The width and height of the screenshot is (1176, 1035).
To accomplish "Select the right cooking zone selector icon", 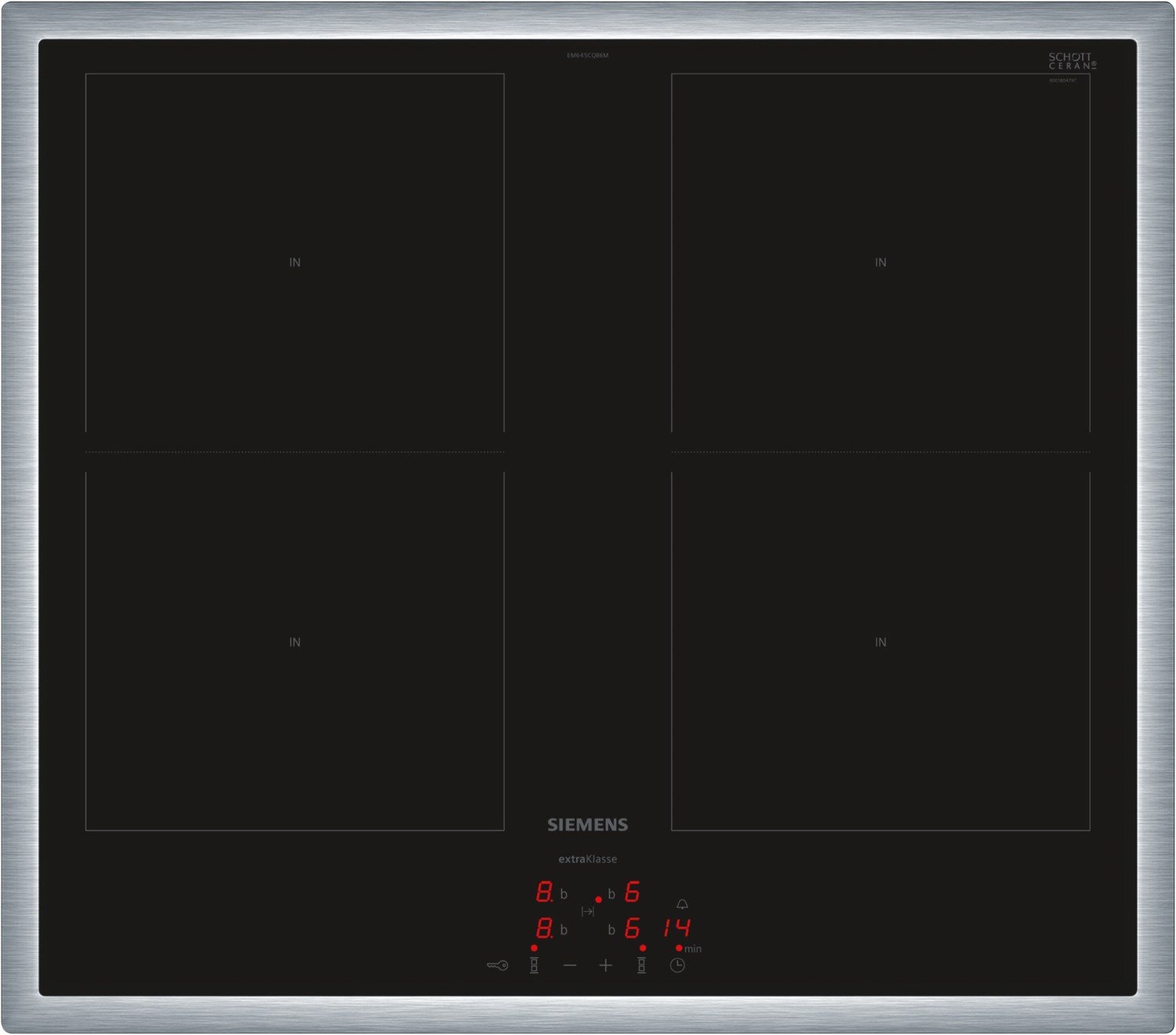I will point(641,967).
